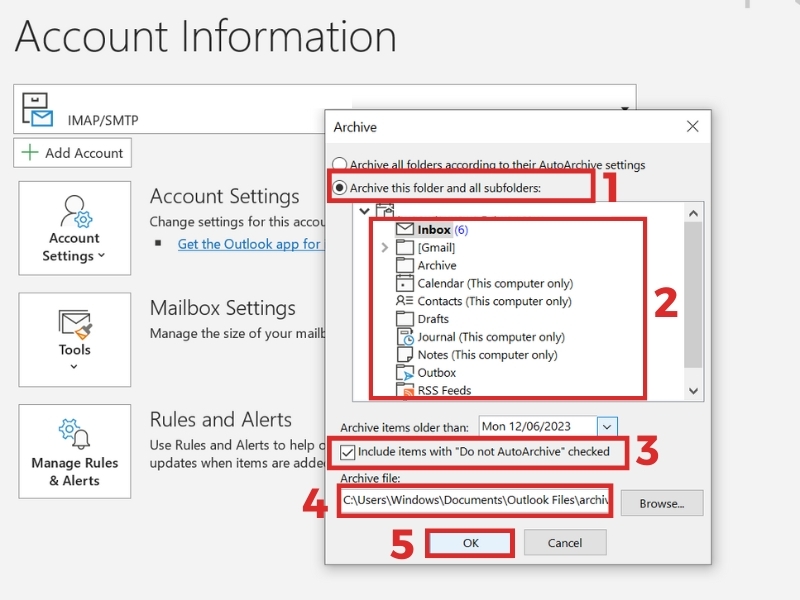
Task: Select 'Inbox' label in folder tree
Action: pyautogui.click(x=434, y=230)
